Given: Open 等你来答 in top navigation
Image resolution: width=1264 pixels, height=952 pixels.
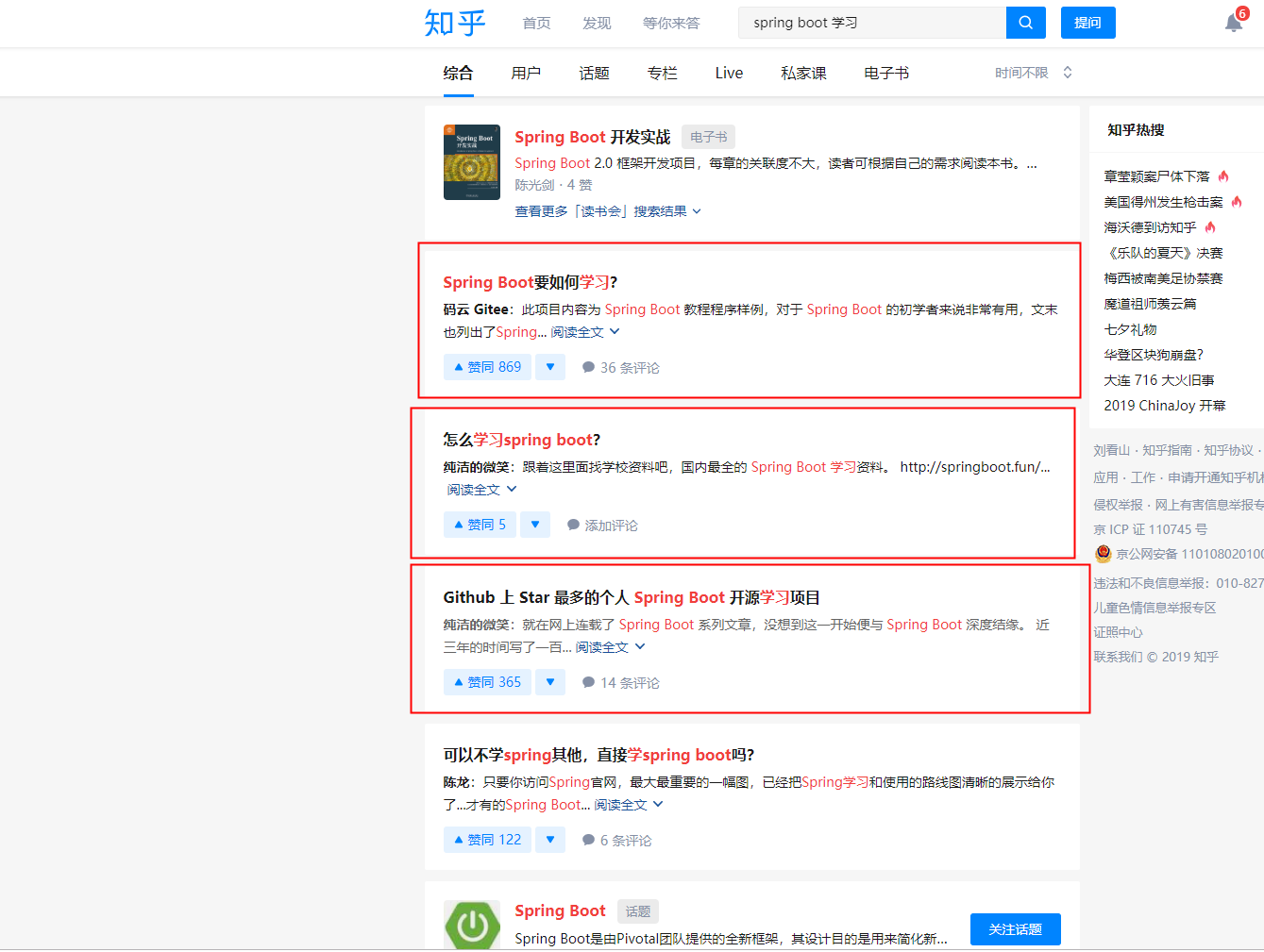Looking at the screenshot, I should pyautogui.click(x=671, y=23).
